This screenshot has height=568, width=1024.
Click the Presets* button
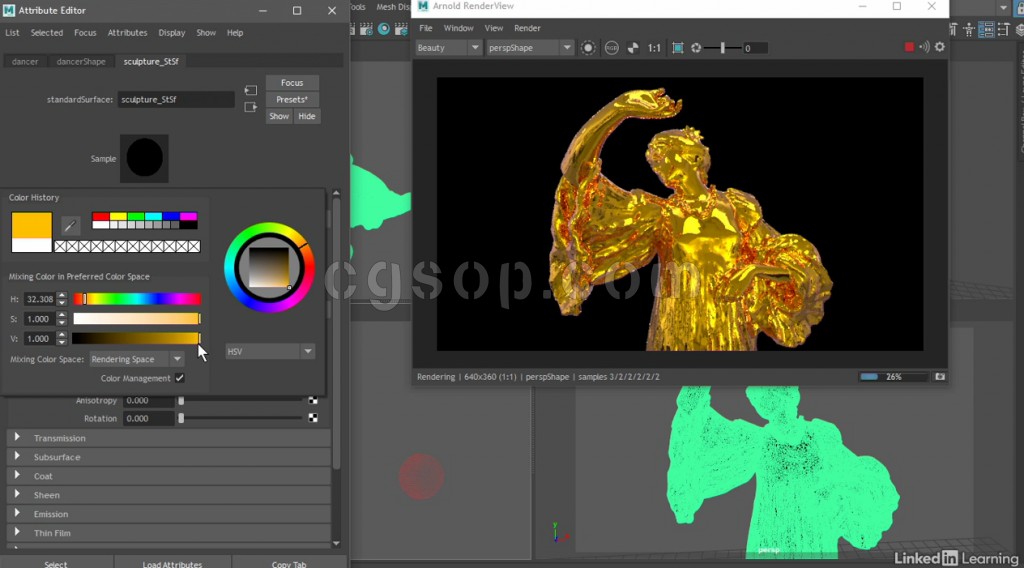coord(292,99)
